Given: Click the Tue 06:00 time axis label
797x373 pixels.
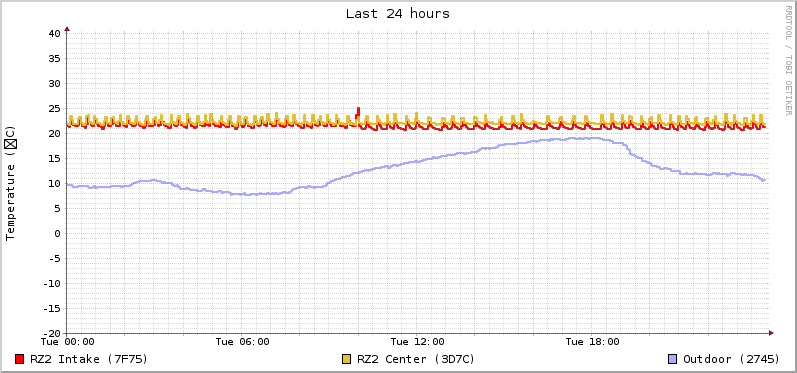Looking at the screenshot, I should point(242,342).
